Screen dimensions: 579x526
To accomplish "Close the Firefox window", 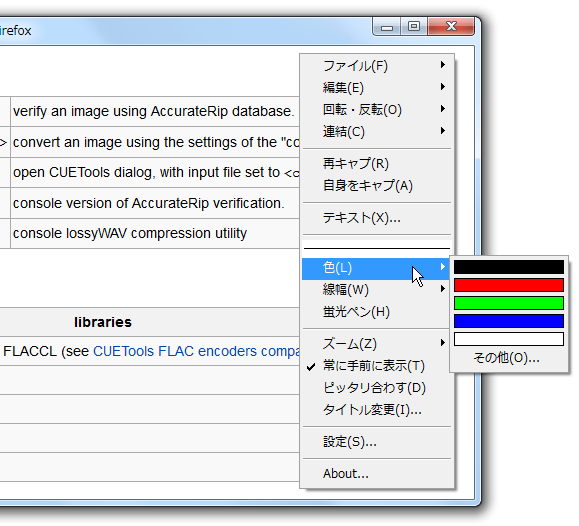I will click(x=451, y=27).
